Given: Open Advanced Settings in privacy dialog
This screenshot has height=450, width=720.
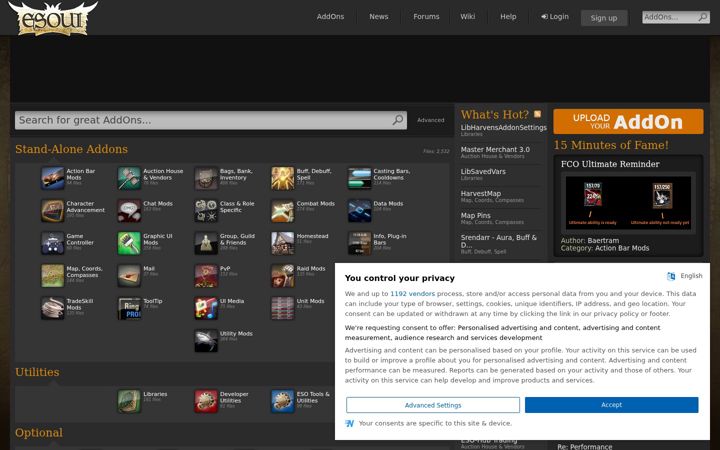Looking at the screenshot, I should click(x=433, y=405).
